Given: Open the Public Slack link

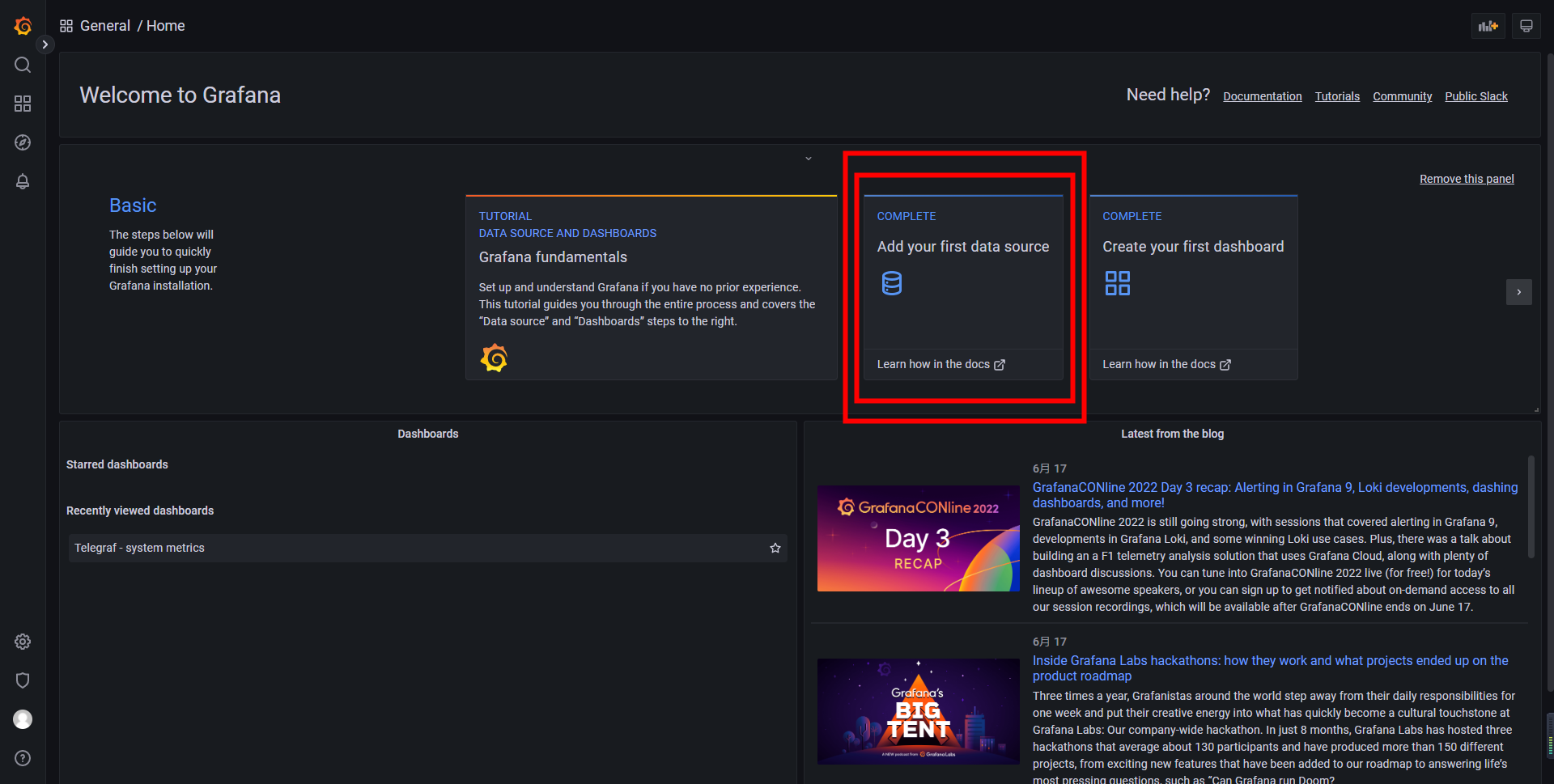Looking at the screenshot, I should [1476, 96].
